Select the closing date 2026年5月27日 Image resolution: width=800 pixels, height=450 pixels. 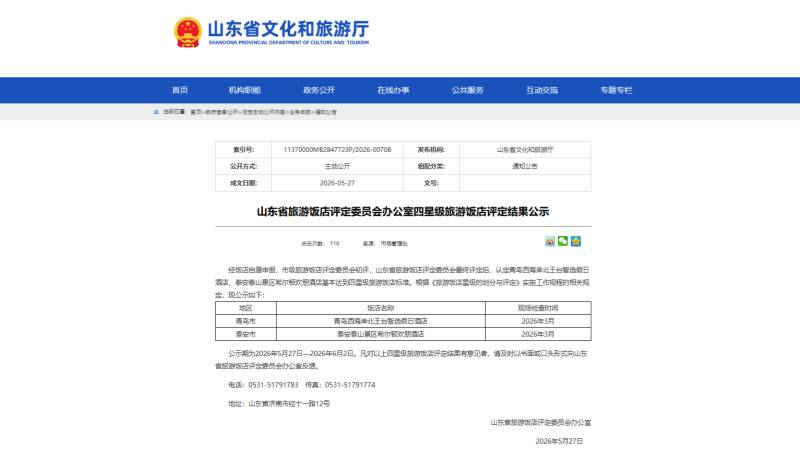tap(559, 441)
